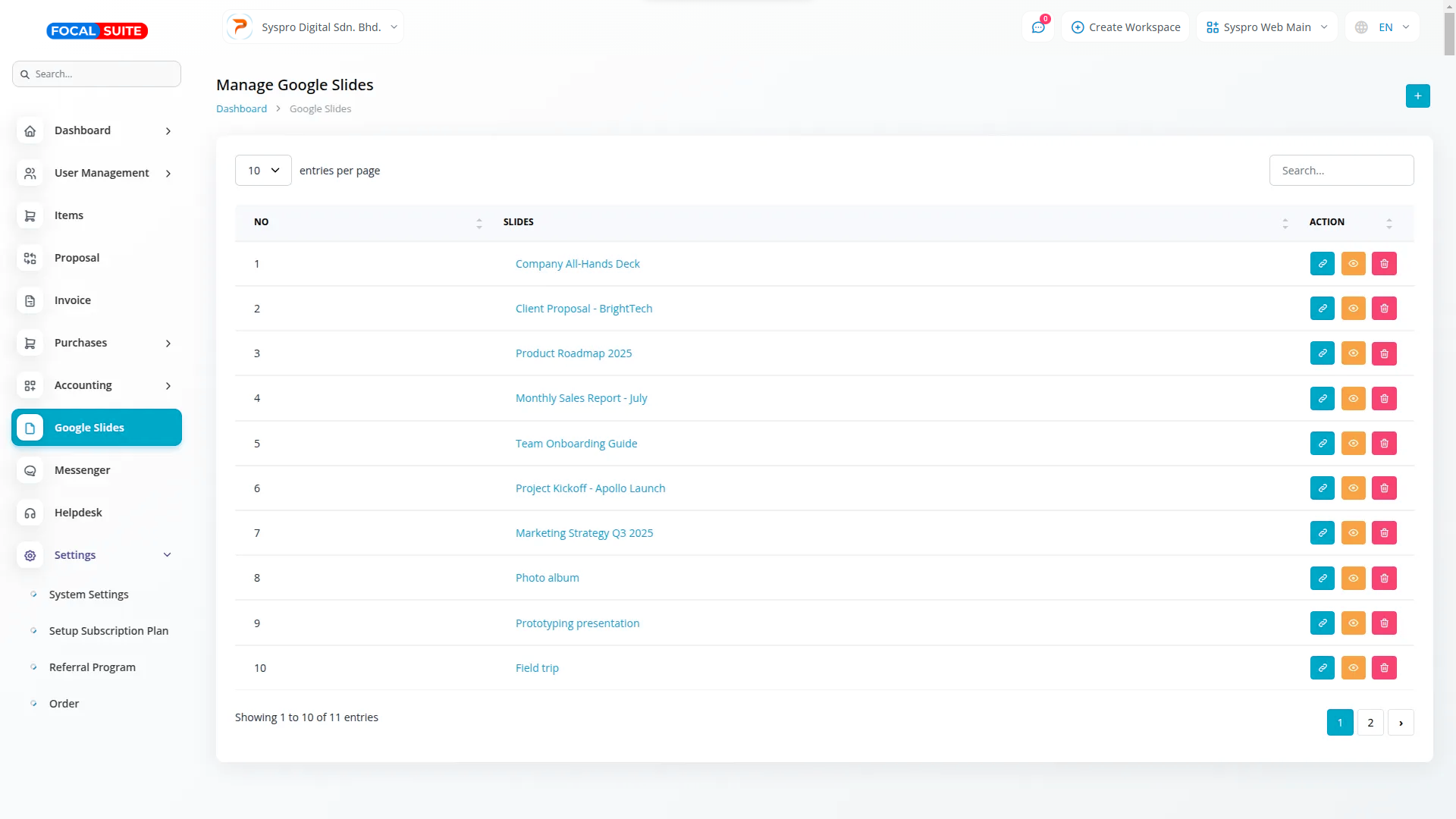This screenshot has height=819, width=1456.
Task: Open the entries per page dropdown
Action: 263,171
